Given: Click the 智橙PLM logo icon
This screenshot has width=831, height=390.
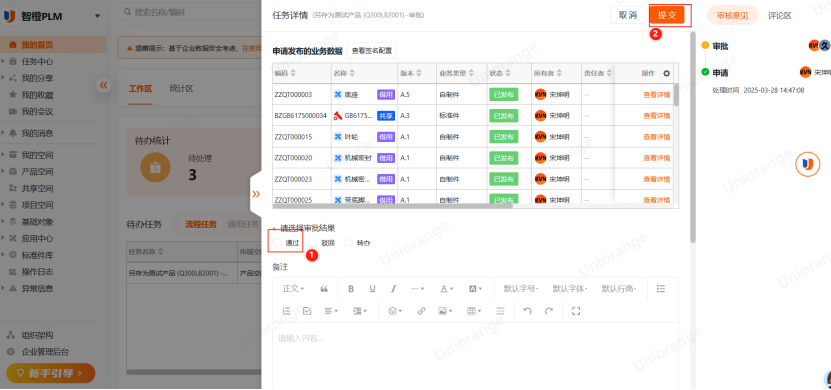Looking at the screenshot, I should (10, 16).
